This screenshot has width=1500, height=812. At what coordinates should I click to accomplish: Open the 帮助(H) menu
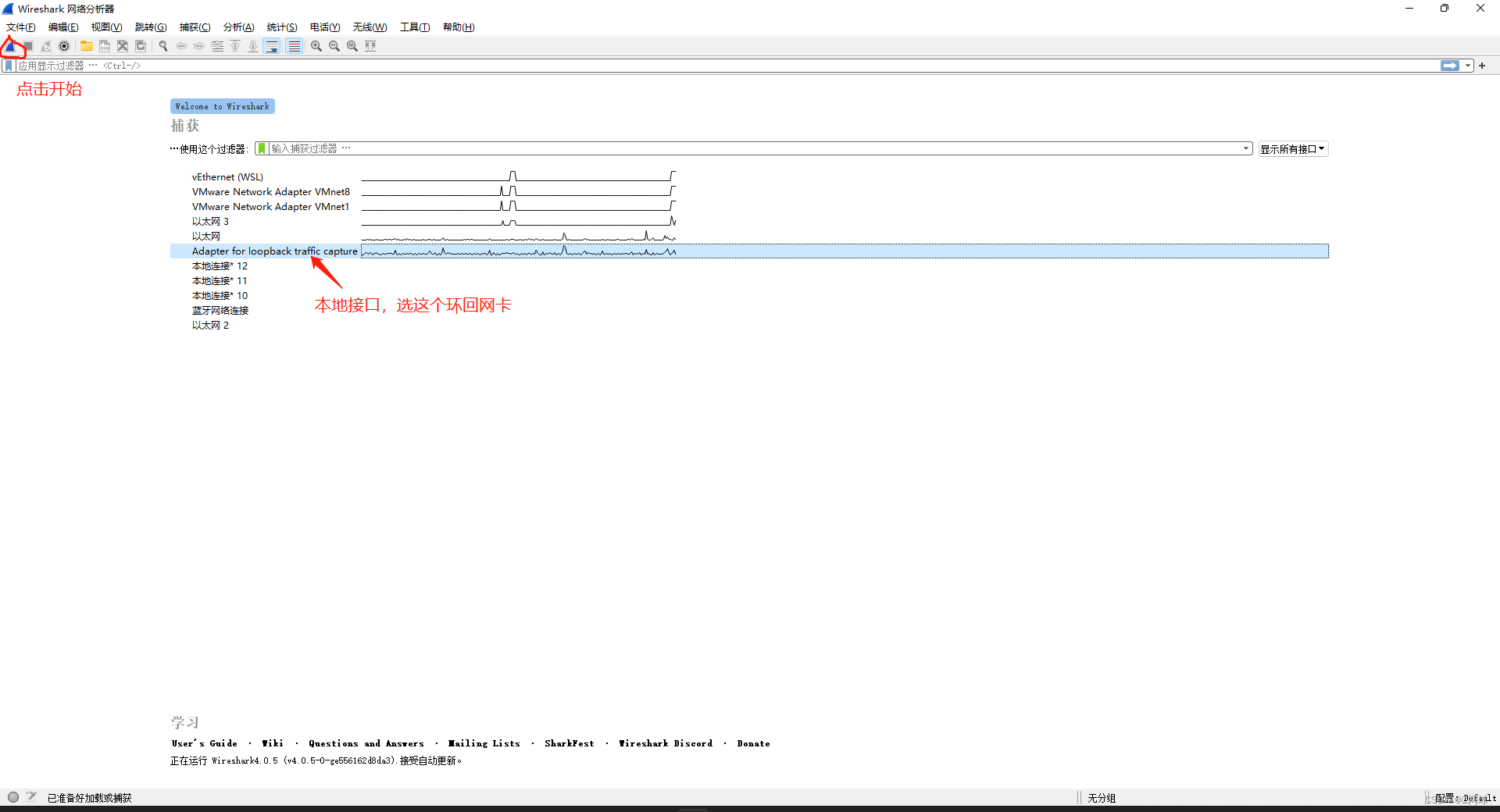click(459, 27)
